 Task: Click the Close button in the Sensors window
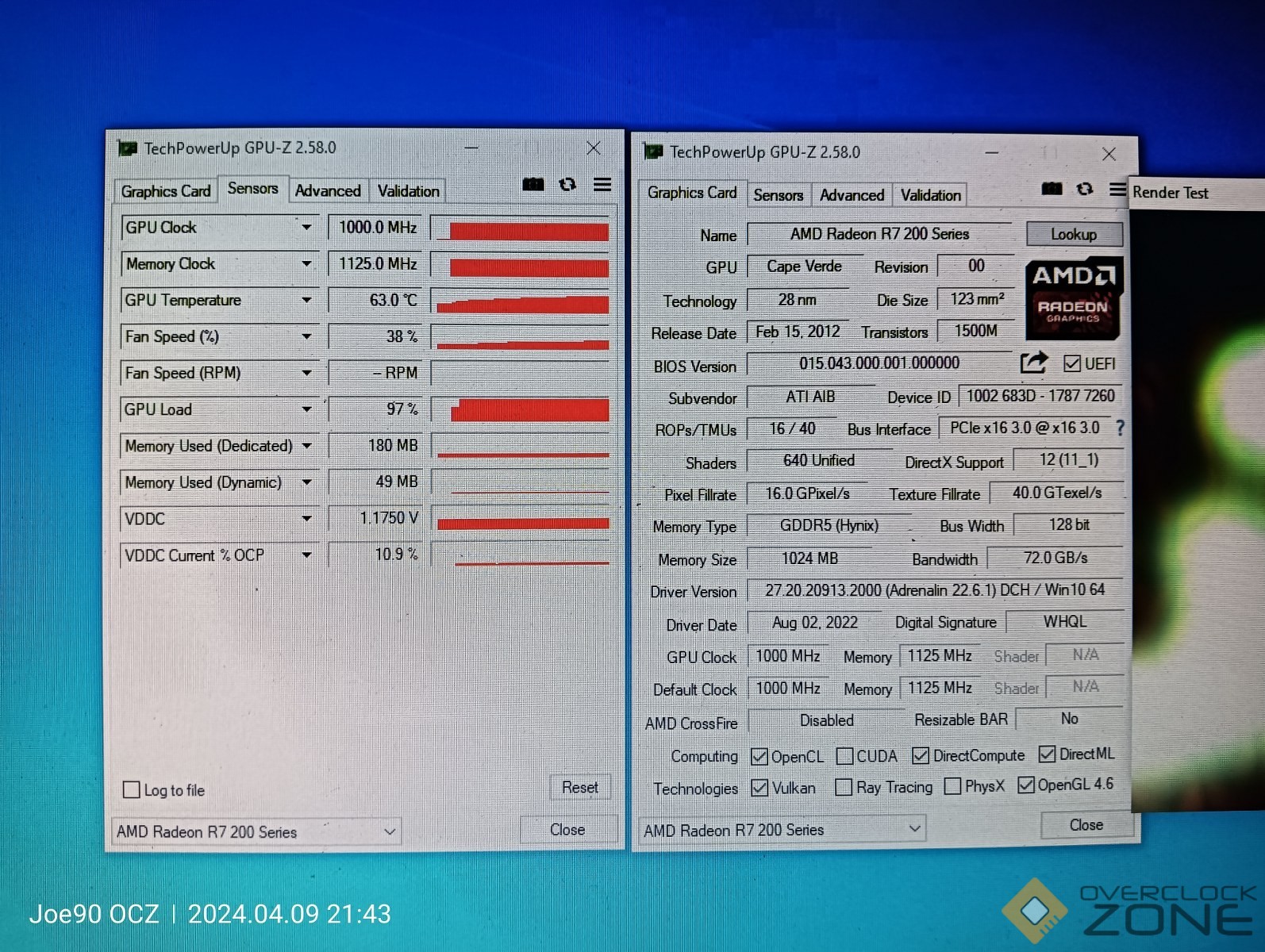[567, 830]
